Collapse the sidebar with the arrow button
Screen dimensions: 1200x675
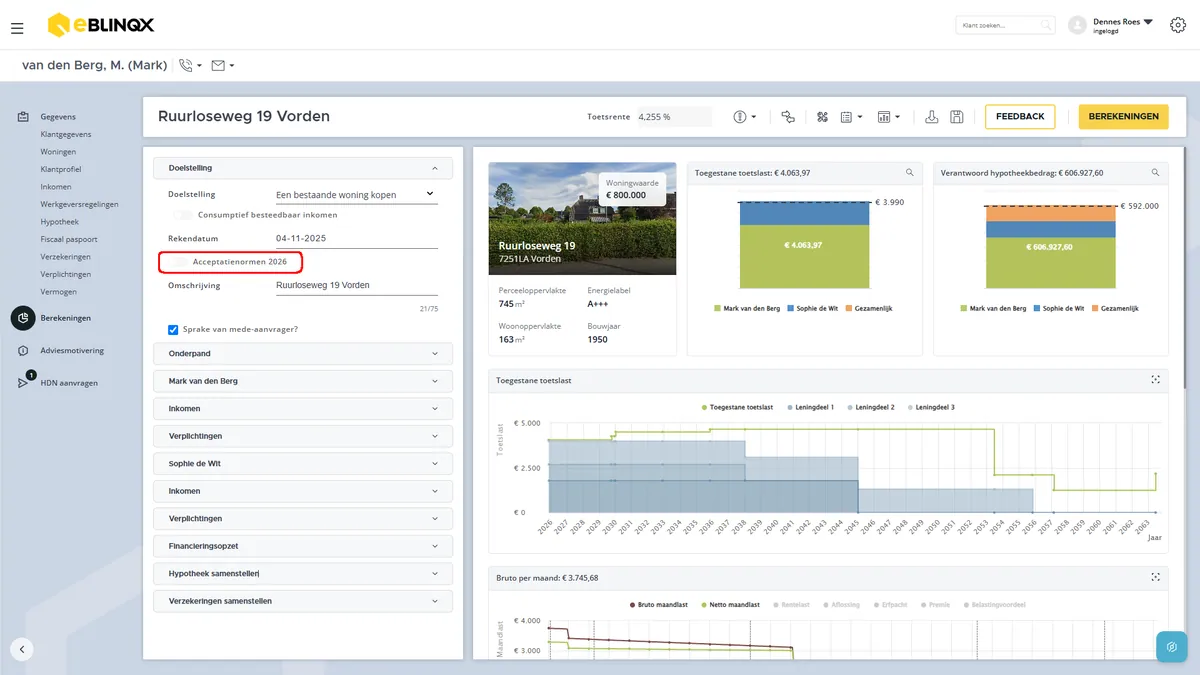[22, 649]
